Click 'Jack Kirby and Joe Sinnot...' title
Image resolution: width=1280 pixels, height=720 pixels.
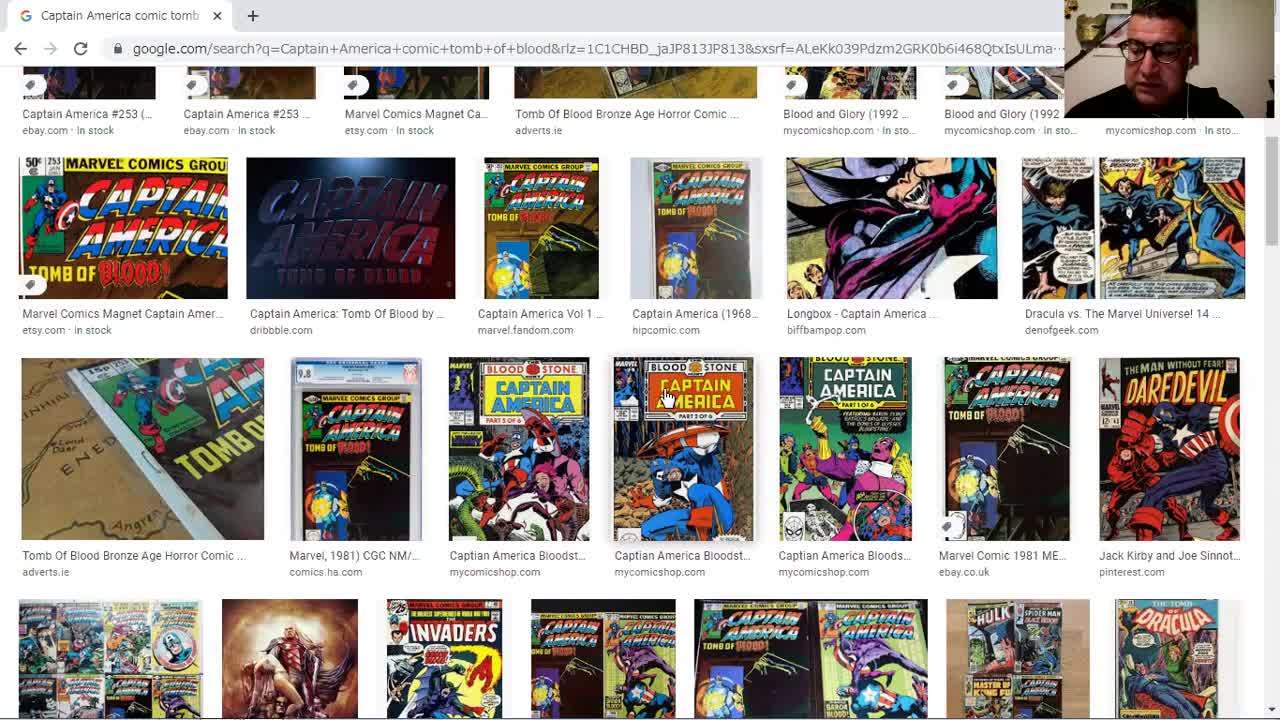tap(1169, 556)
